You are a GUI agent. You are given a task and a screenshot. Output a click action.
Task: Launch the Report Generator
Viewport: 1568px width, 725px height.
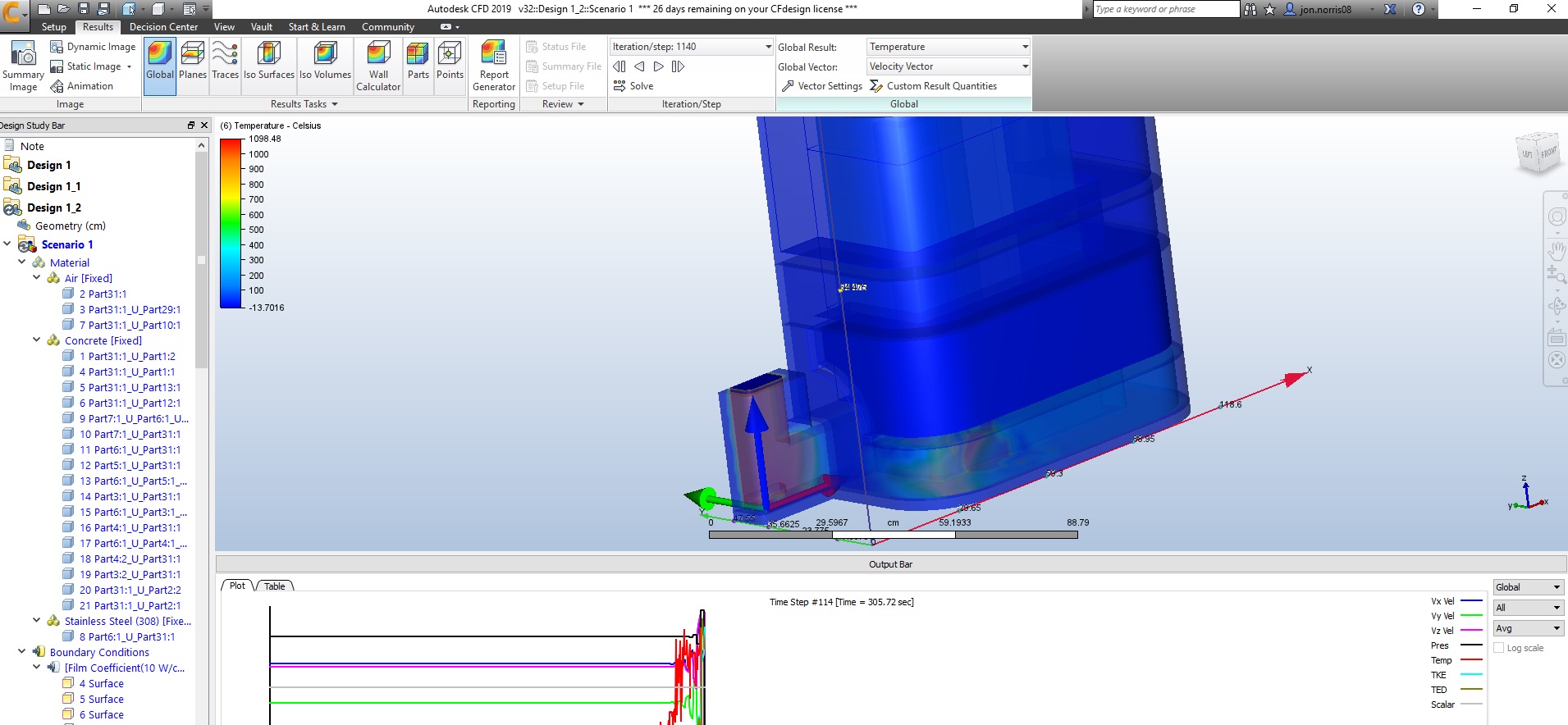(x=494, y=66)
